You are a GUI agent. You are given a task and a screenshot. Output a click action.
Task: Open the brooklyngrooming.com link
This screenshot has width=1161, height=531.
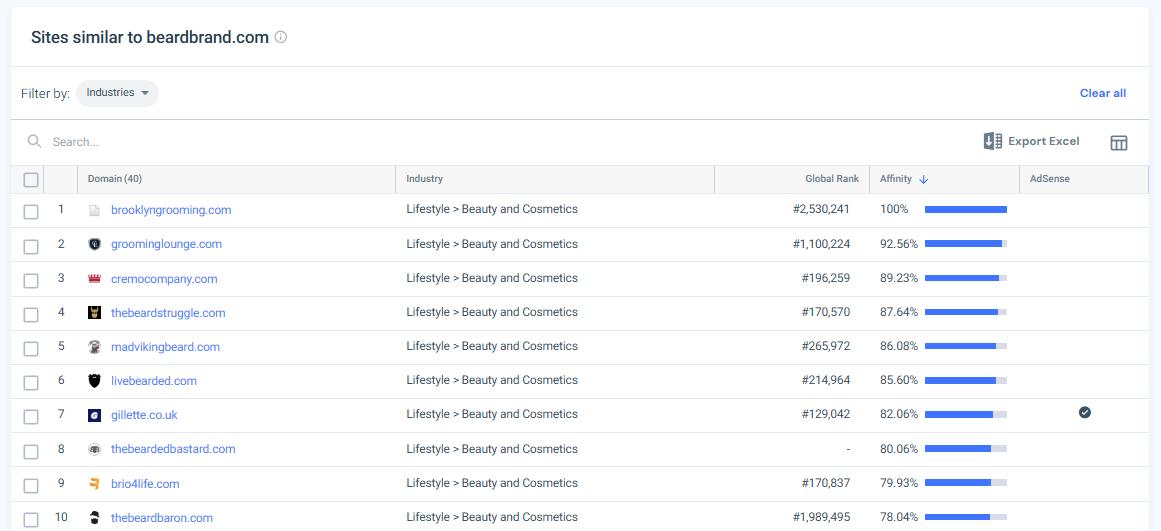tap(171, 210)
